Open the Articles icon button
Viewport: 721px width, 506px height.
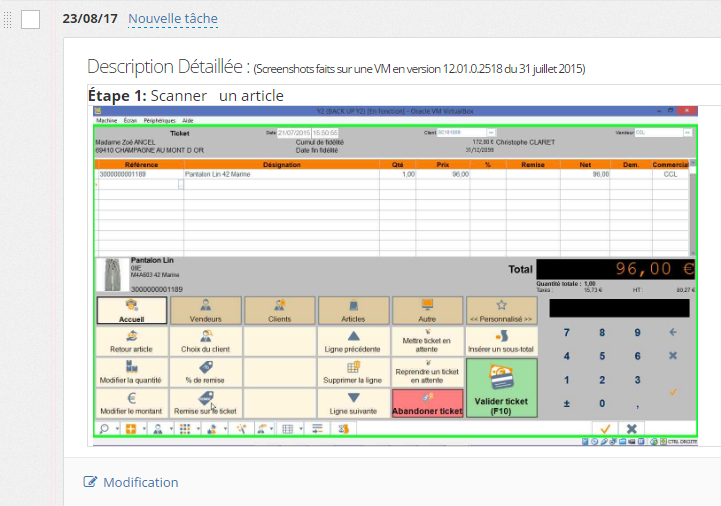coord(354,311)
